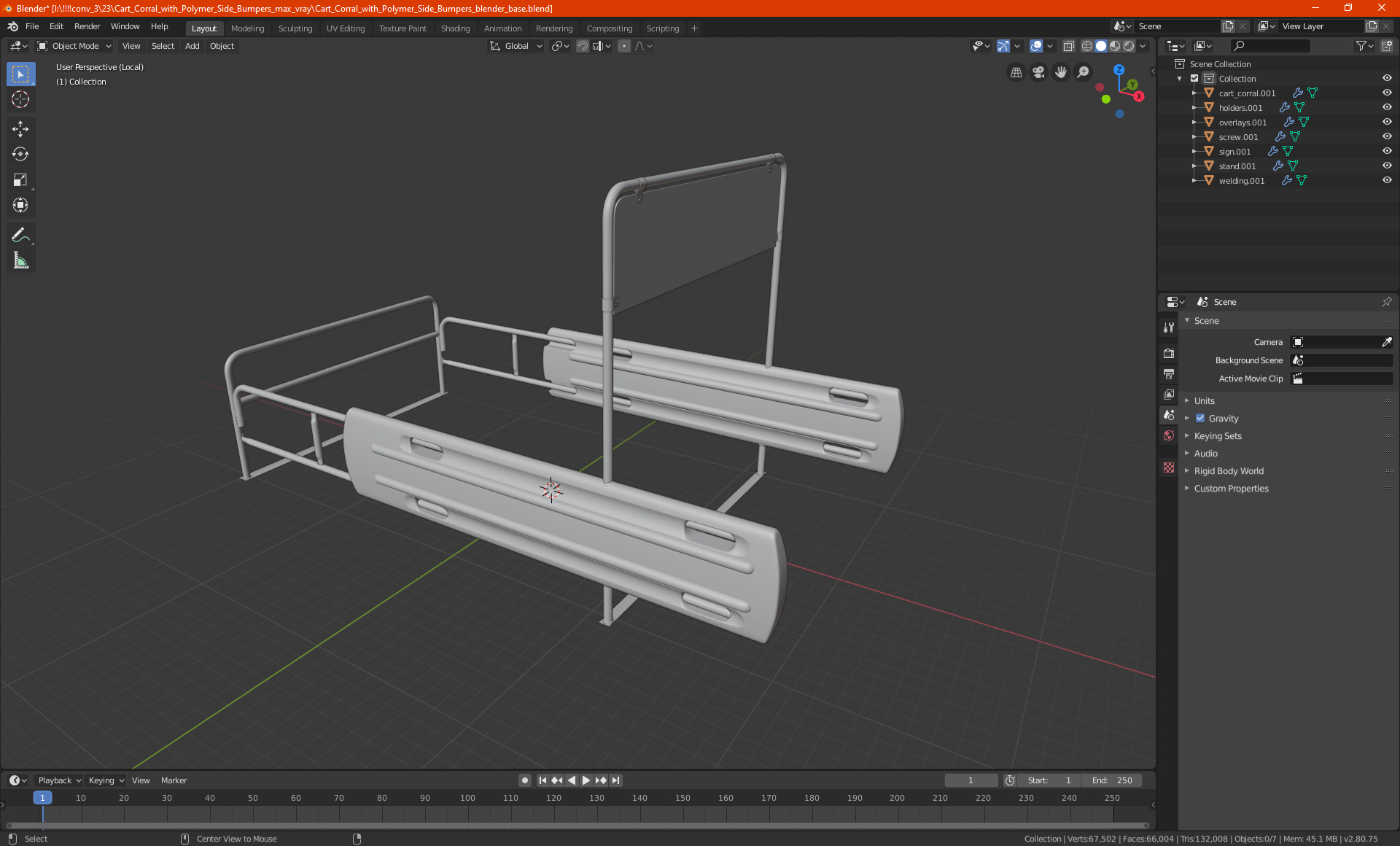Open the Render properties tab
This screenshot has height=846, width=1400.
[1169, 354]
